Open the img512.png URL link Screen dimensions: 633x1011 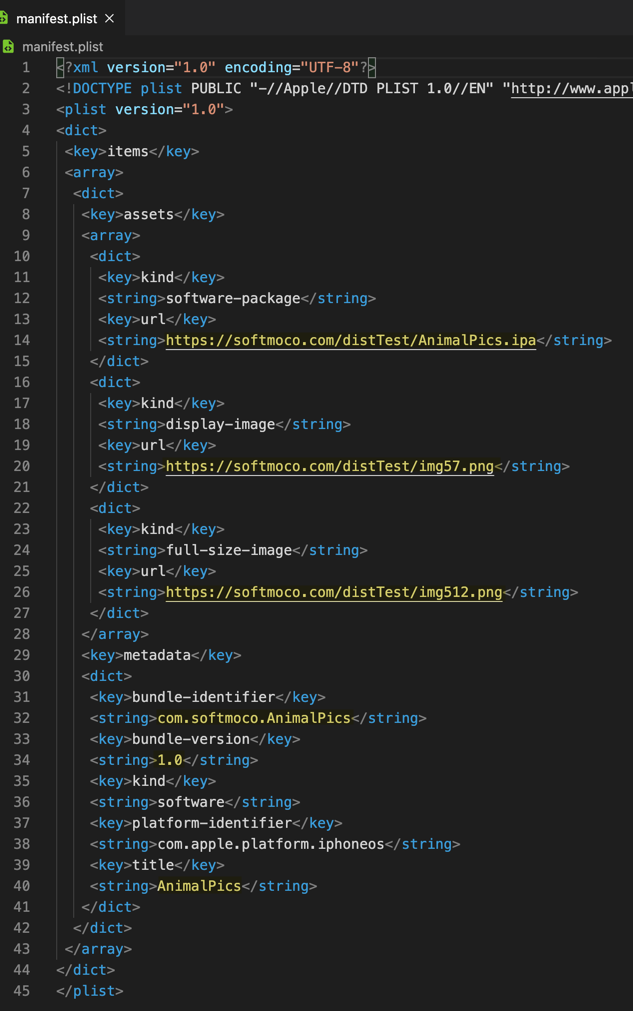click(x=333, y=592)
